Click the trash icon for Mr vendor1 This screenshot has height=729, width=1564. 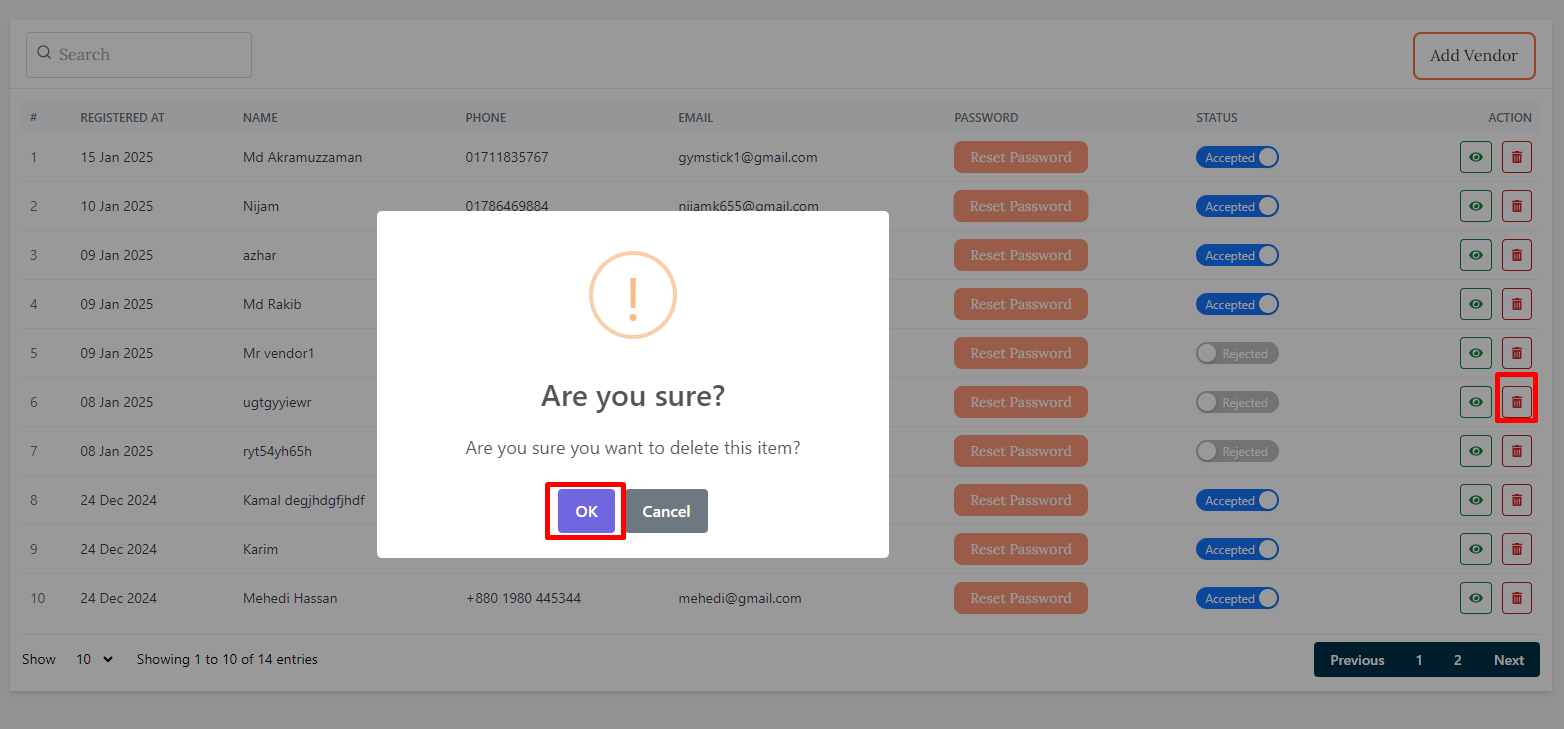click(1516, 353)
